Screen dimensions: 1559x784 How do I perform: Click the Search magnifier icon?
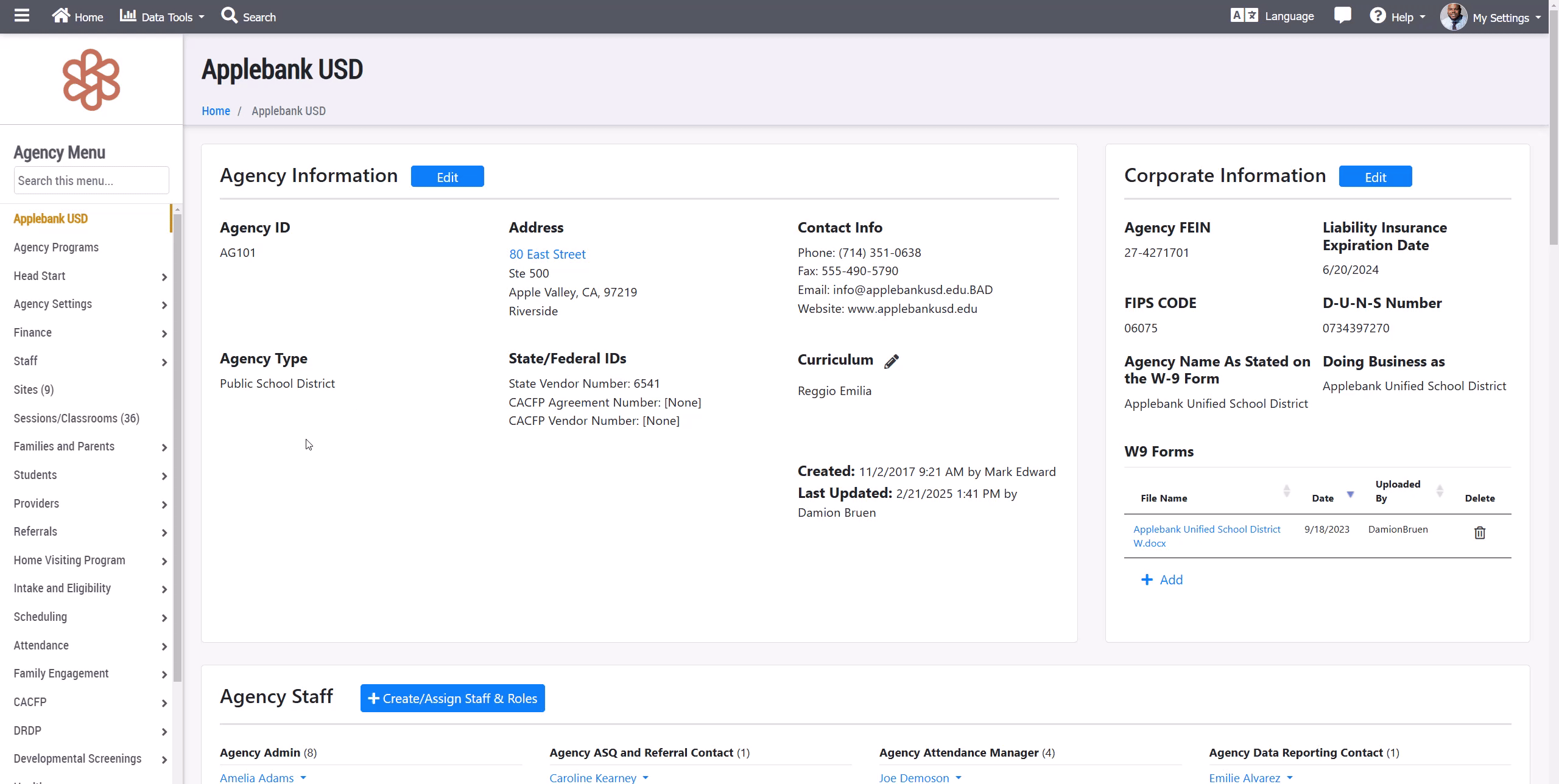[x=229, y=16]
